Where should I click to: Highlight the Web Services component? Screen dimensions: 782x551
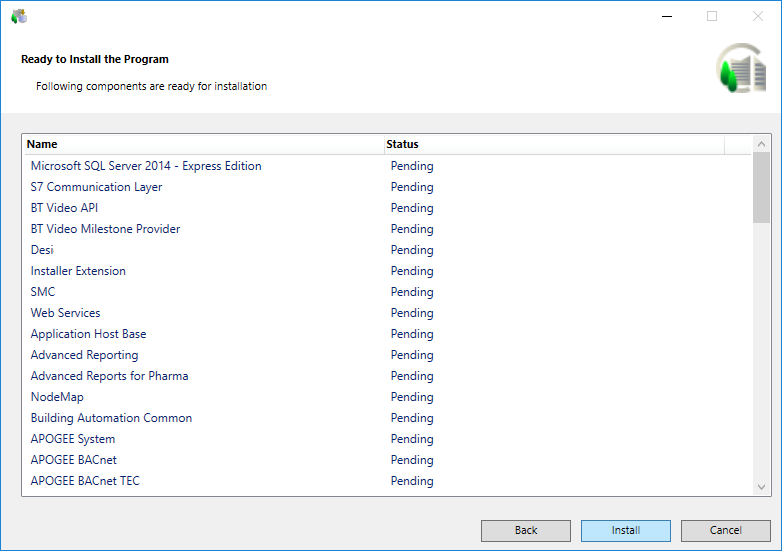click(x=65, y=313)
